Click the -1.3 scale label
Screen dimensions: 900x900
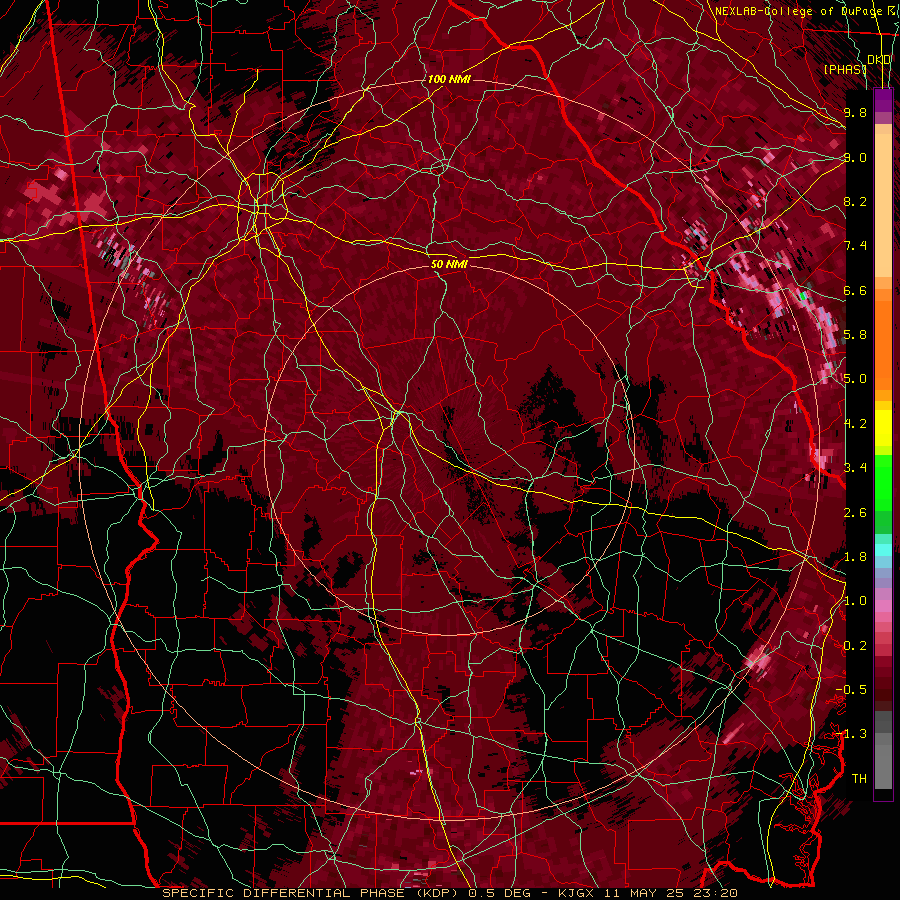coord(851,734)
